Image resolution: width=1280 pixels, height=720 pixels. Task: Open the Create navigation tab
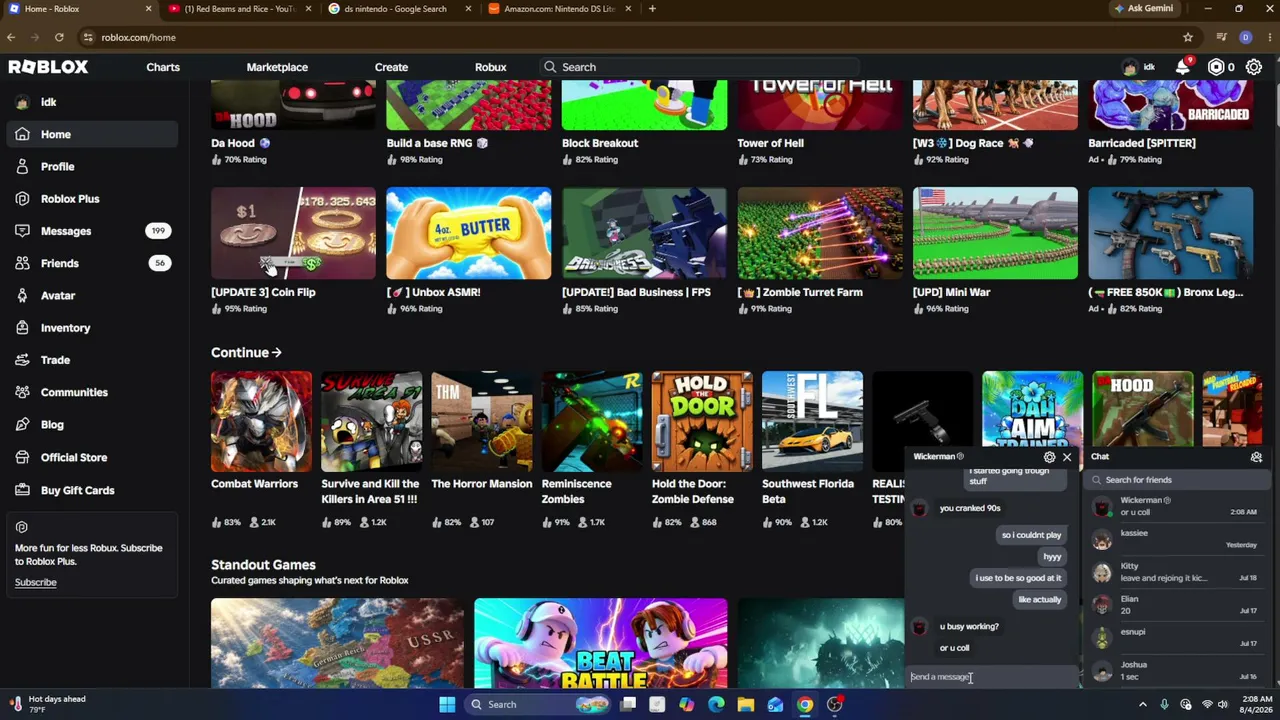(391, 67)
